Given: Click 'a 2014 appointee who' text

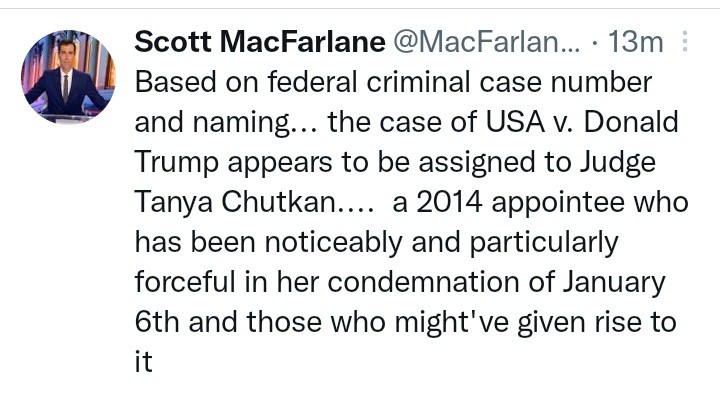Looking at the screenshot, I should click(x=540, y=202).
